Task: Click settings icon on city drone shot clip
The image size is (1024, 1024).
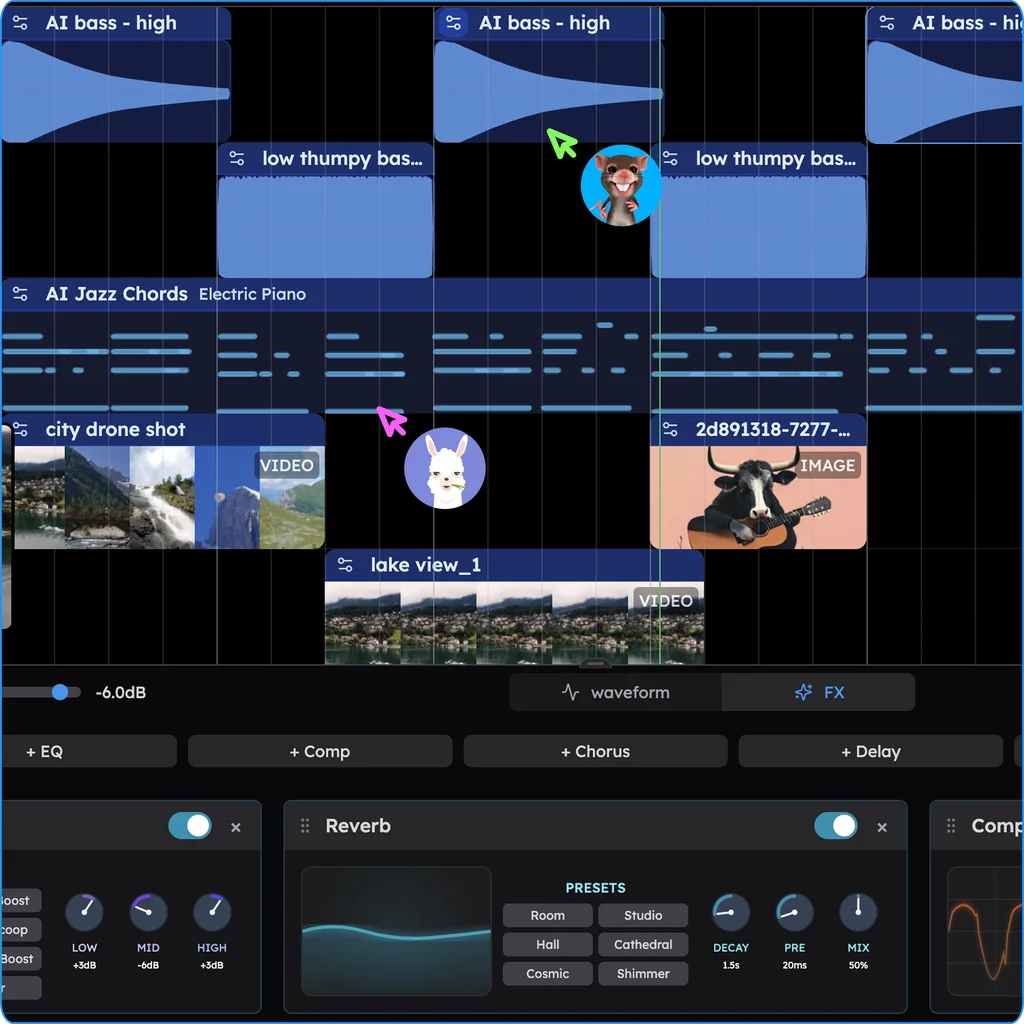Action: click(20, 429)
